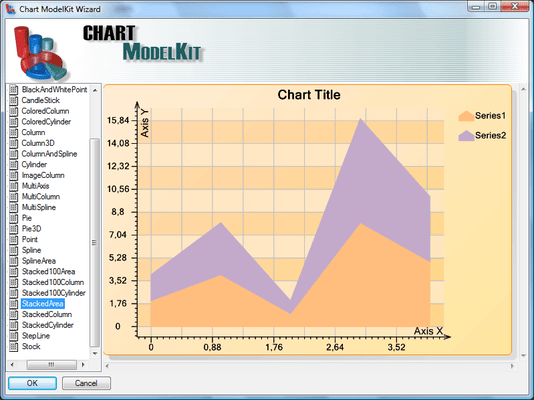Screen dimensions: 534x400
Task: Pick Stacked100Column from the list
Action: pos(53,282)
